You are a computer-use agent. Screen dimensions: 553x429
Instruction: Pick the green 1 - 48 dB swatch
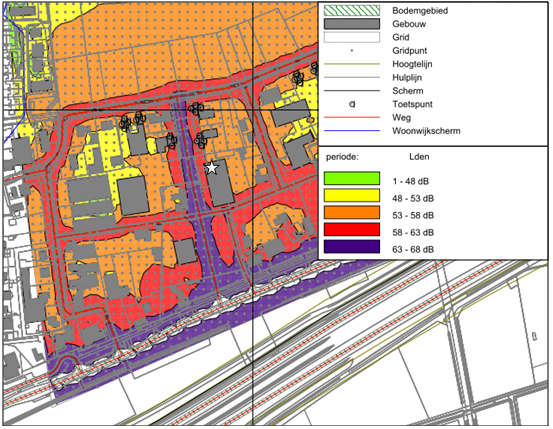[x=352, y=179]
